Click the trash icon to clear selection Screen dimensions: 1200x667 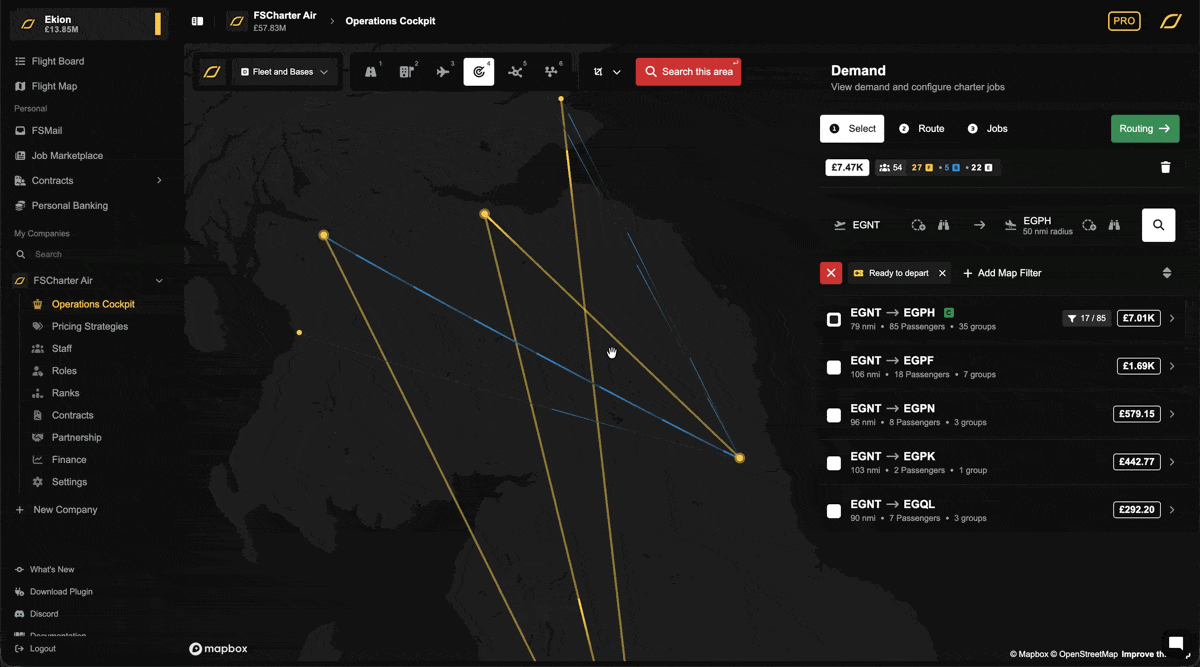click(1165, 168)
